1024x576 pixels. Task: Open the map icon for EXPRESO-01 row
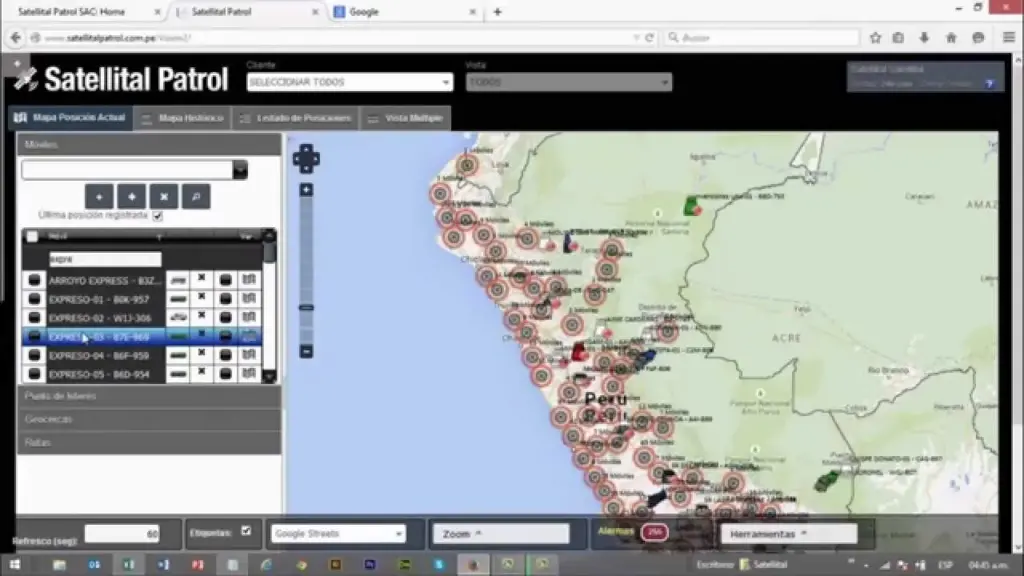[249, 298]
